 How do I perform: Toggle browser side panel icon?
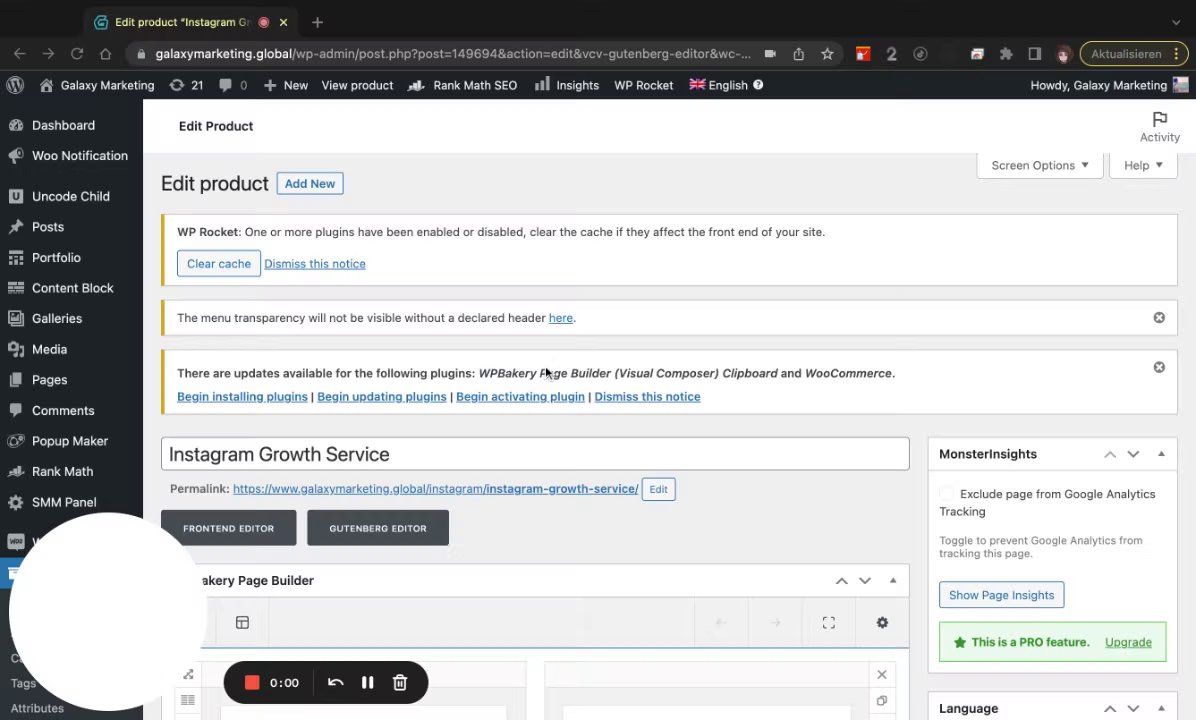coord(1034,53)
